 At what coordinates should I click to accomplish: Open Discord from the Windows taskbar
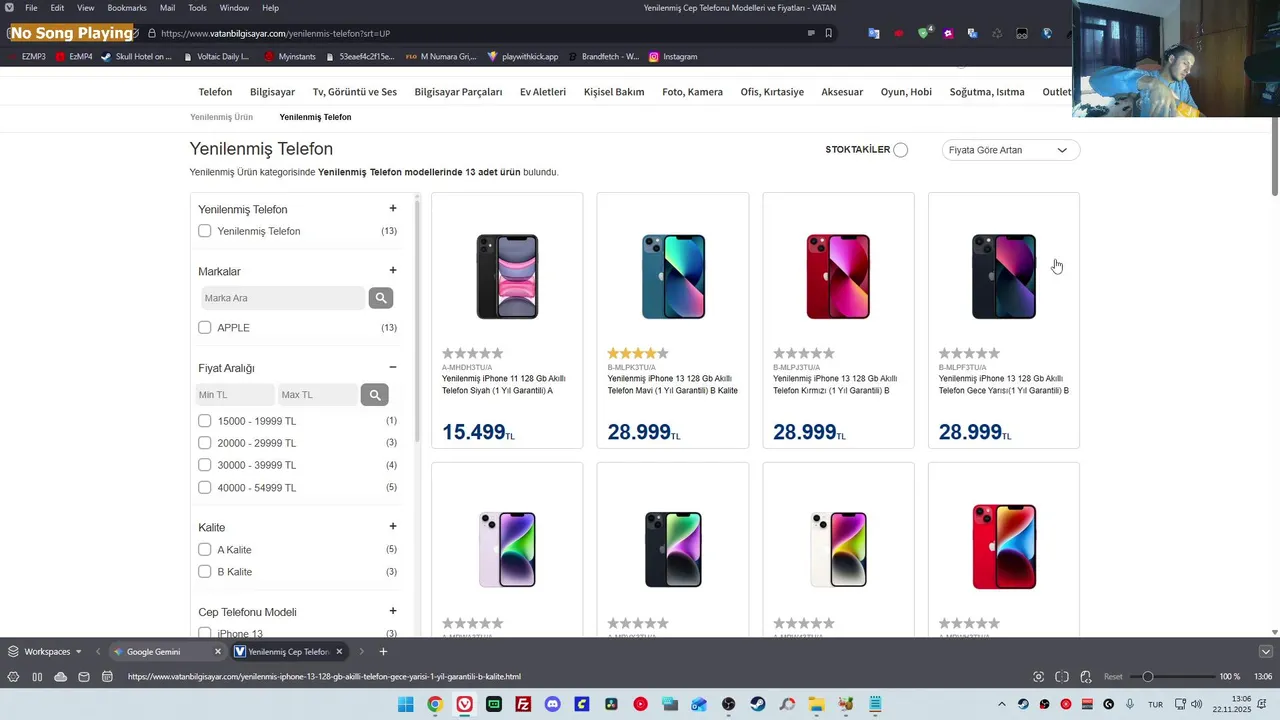click(552, 704)
